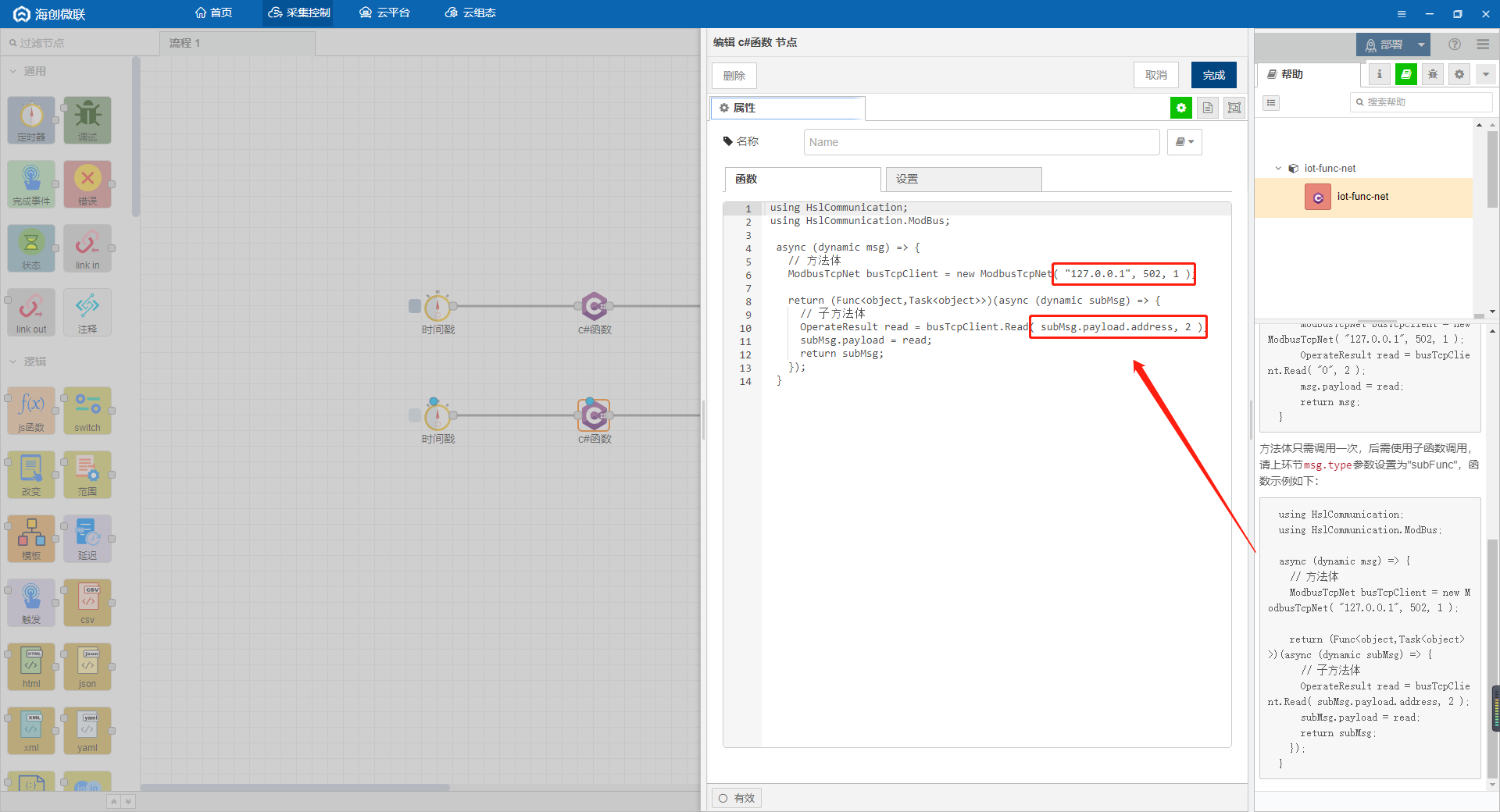
Task: Select the yaml node in palette
Action: point(87,731)
